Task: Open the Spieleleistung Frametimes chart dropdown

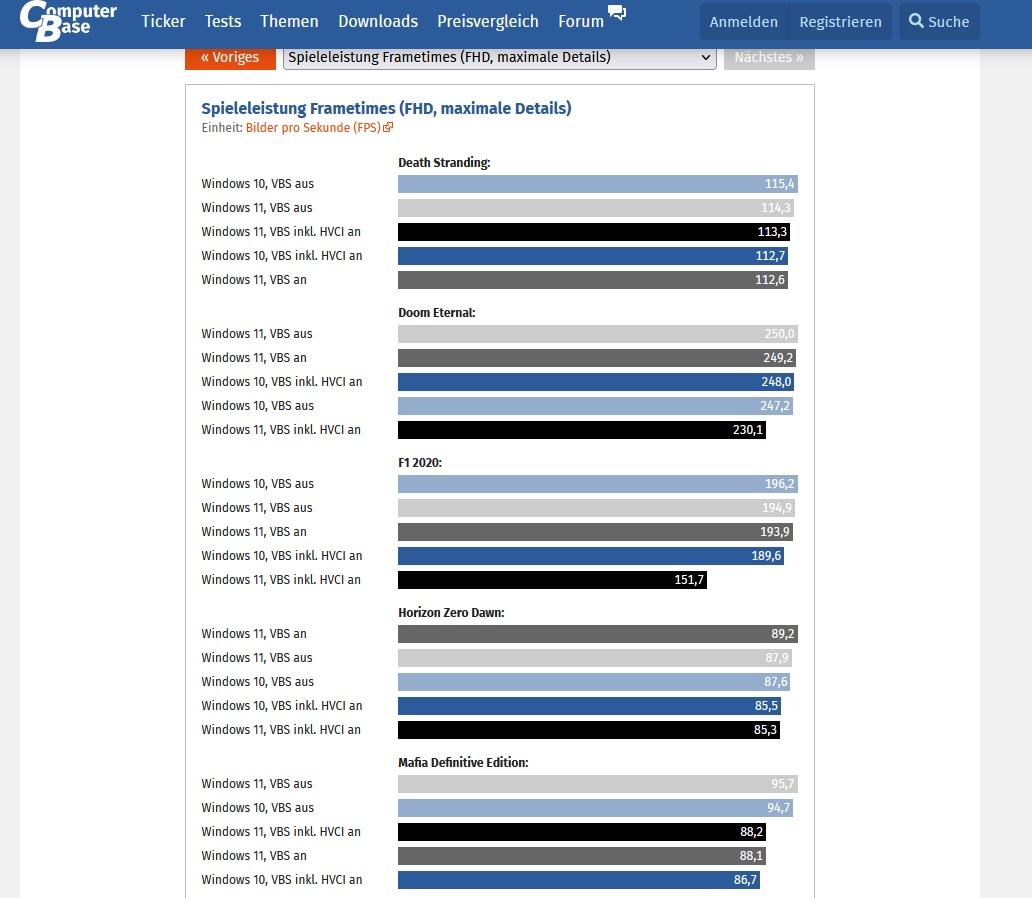Action: point(500,57)
